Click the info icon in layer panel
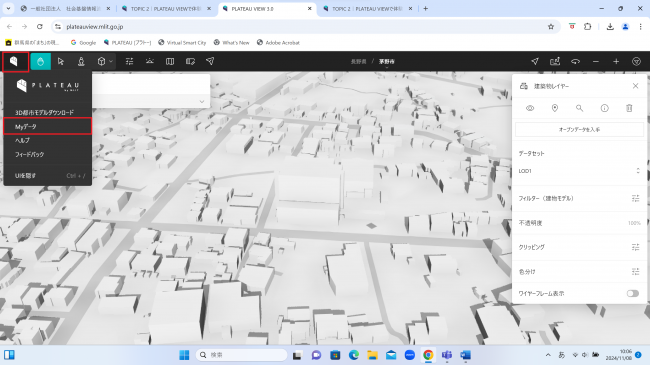Viewport: 650px width, 365px height. 604,108
